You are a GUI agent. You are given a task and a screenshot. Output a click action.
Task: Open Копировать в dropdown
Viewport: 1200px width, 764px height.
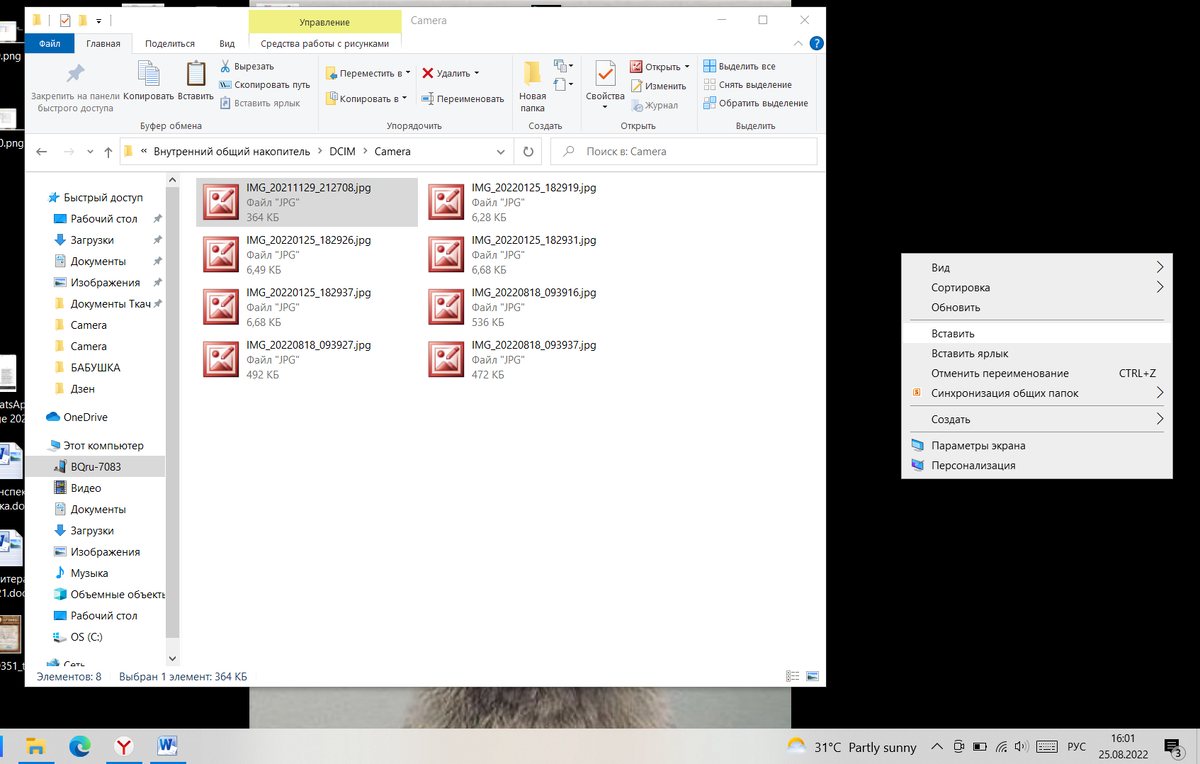point(366,99)
